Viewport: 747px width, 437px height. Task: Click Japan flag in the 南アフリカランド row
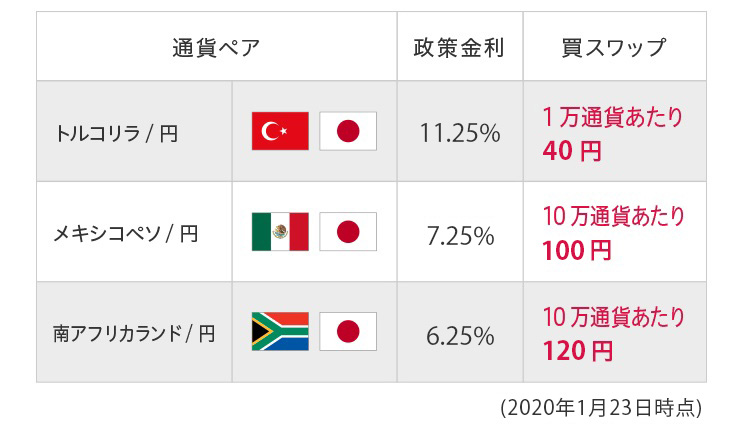click(x=347, y=332)
